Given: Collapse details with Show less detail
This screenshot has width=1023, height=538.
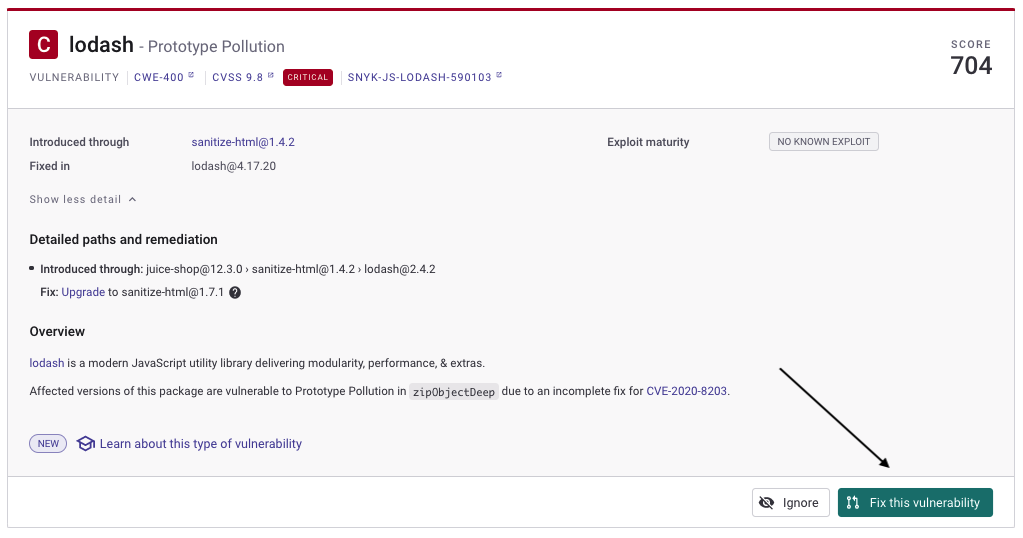Looking at the screenshot, I should 75,199.
